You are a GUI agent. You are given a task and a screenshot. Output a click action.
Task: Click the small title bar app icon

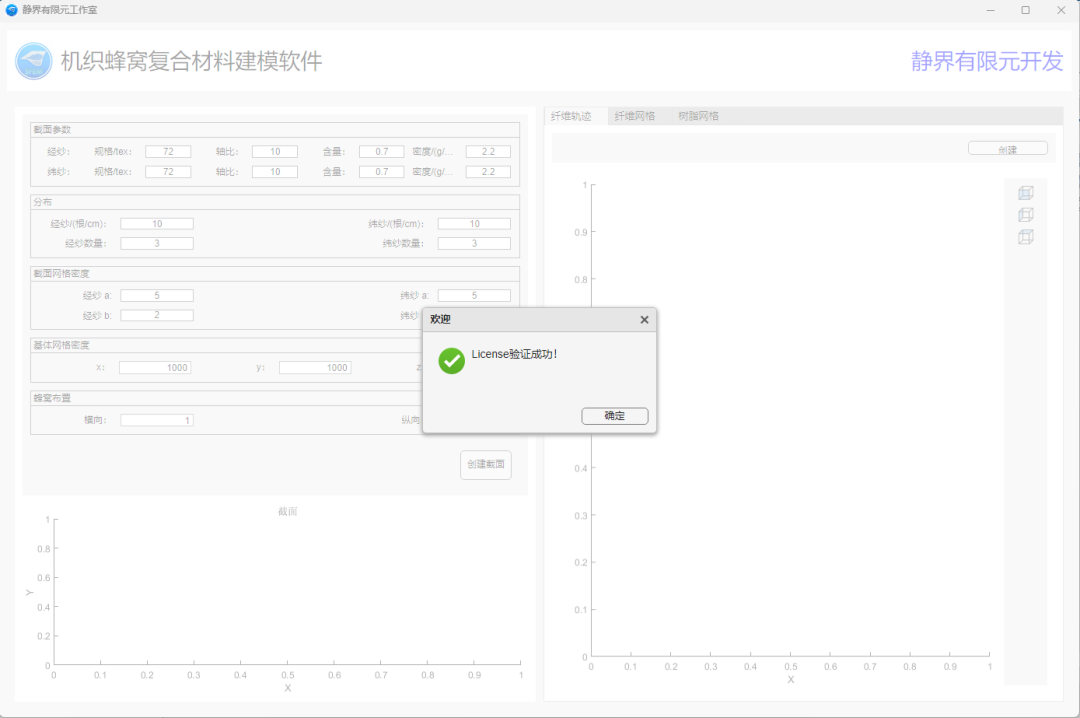[11, 10]
